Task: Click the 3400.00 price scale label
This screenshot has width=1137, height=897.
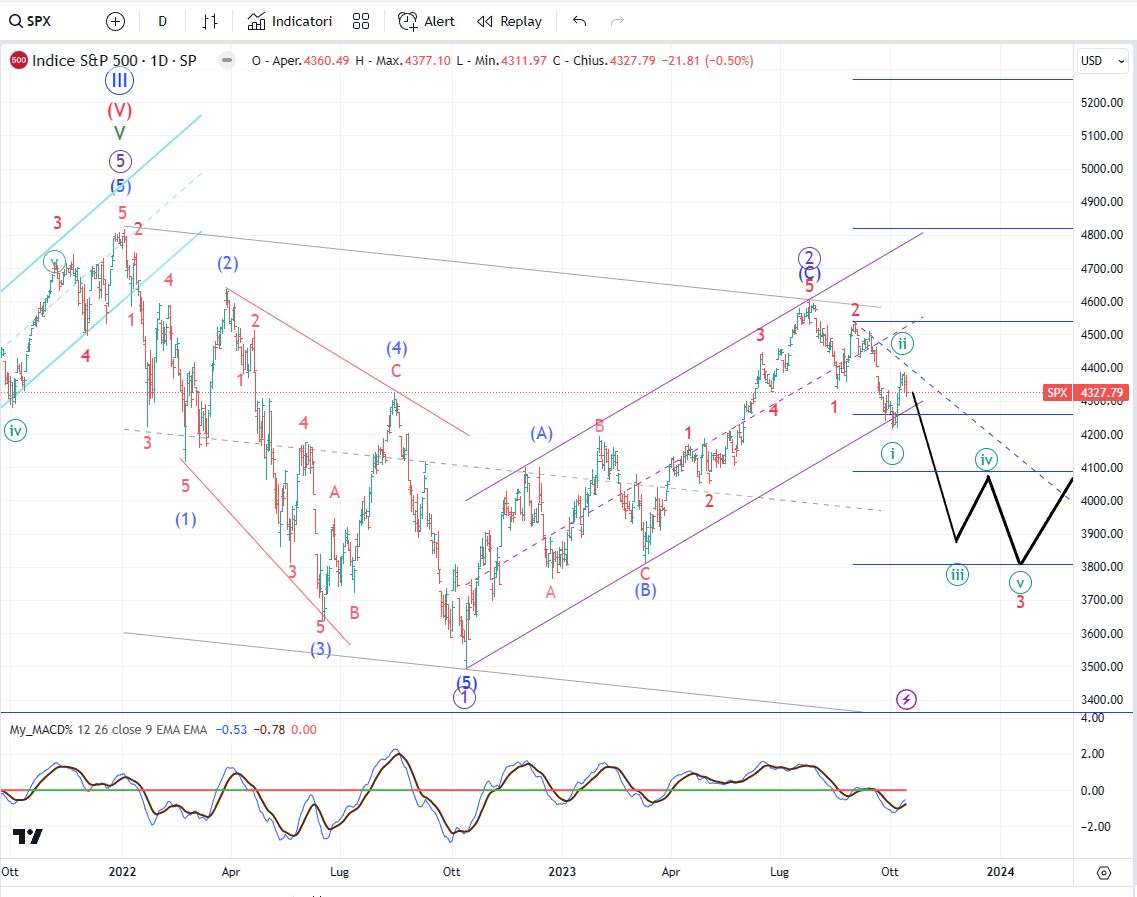Action: (x=1101, y=700)
